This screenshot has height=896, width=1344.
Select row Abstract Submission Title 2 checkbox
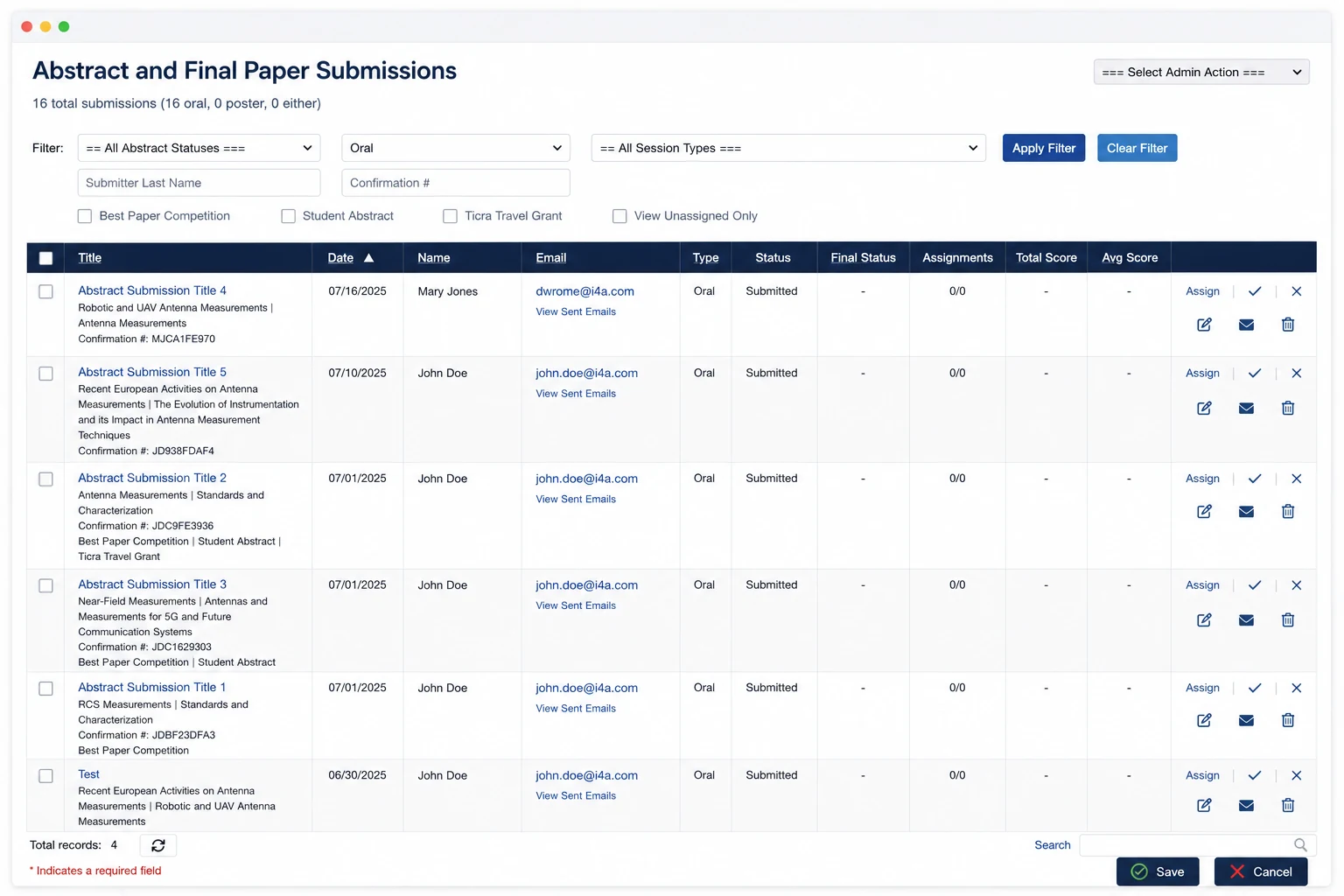(x=46, y=479)
